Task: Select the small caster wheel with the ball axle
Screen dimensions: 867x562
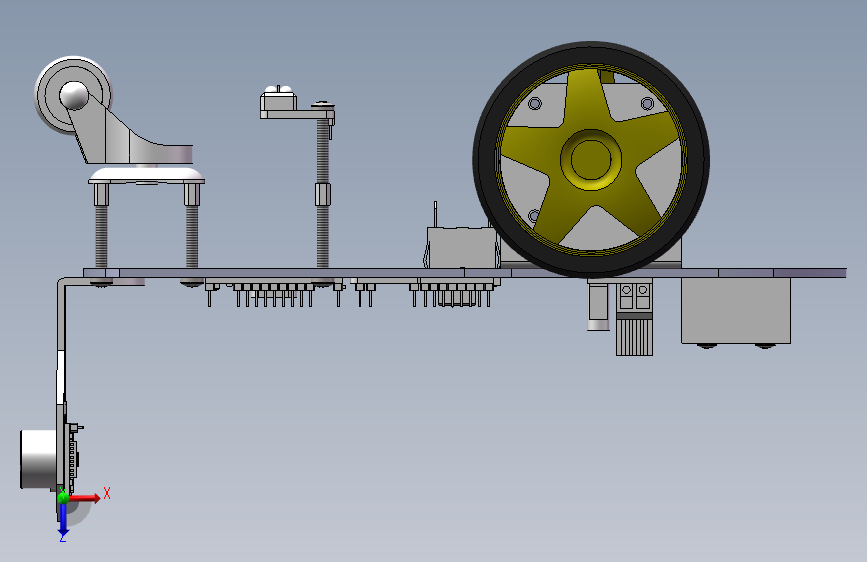Action: click(x=73, y=95)
